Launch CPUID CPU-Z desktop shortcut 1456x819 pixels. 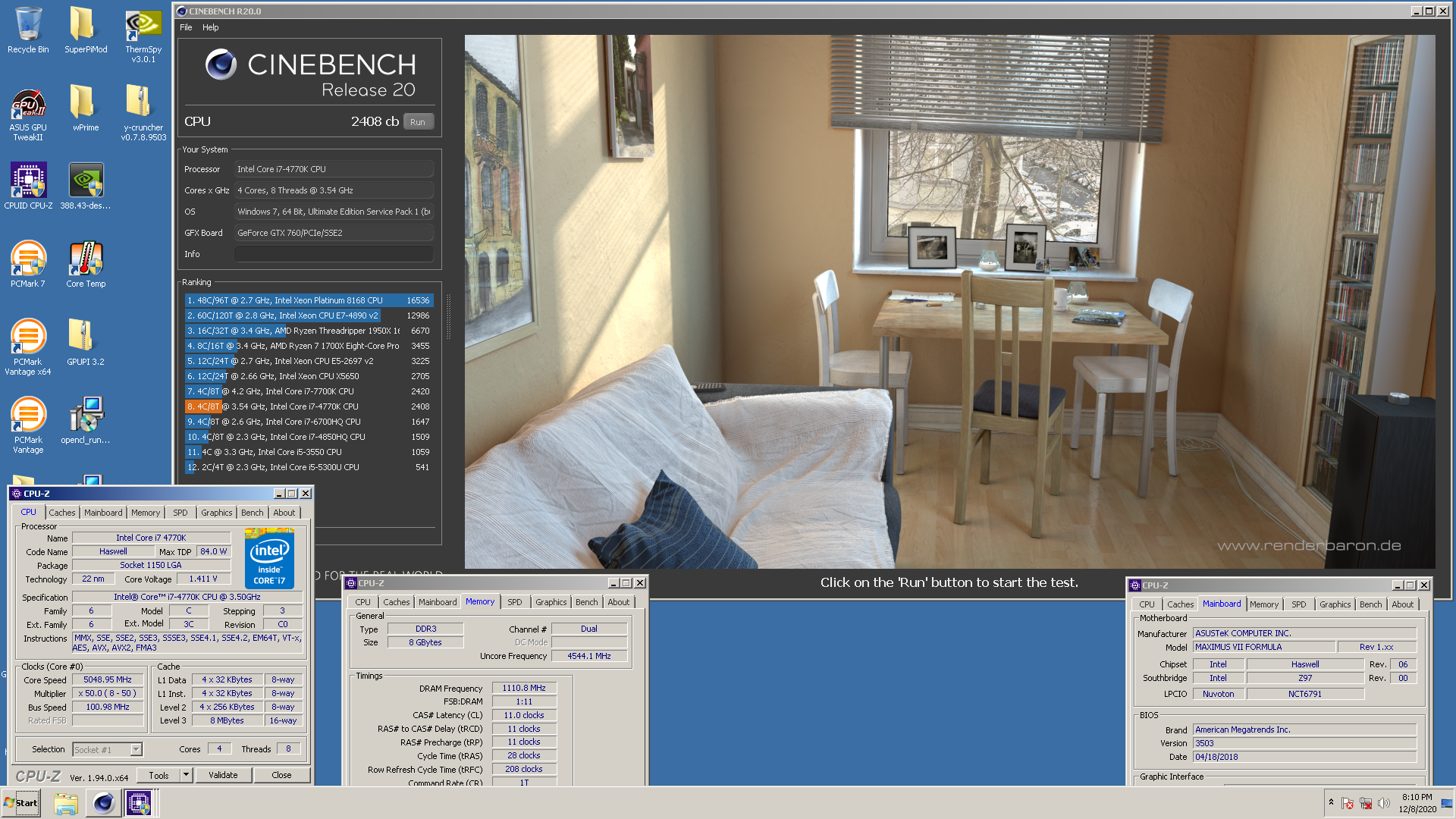[x=28, y=186]
